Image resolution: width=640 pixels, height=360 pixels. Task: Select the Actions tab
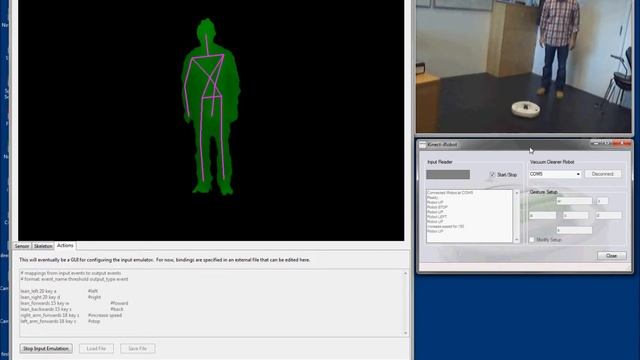click(x=65, y=245)
